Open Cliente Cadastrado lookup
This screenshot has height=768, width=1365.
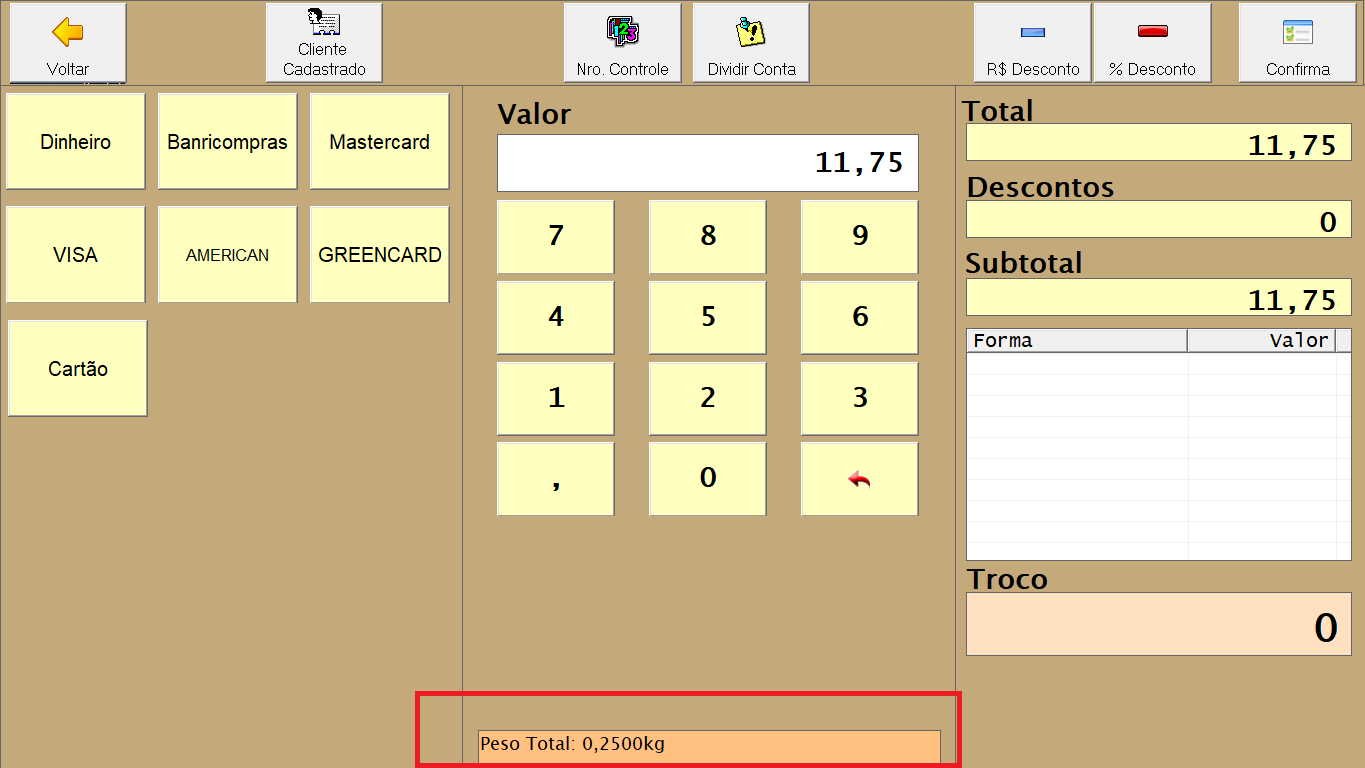(324, 43)
